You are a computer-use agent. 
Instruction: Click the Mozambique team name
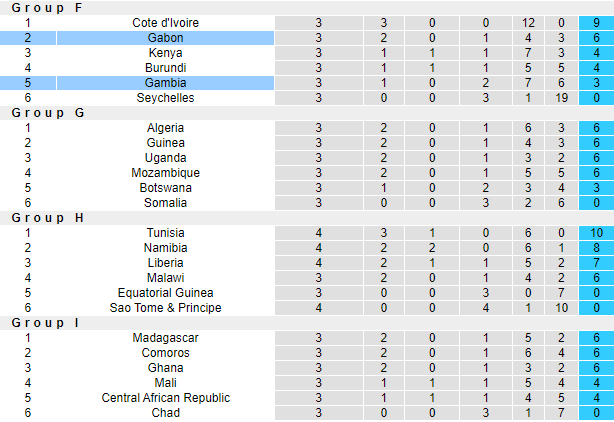[x=165, y=173]
